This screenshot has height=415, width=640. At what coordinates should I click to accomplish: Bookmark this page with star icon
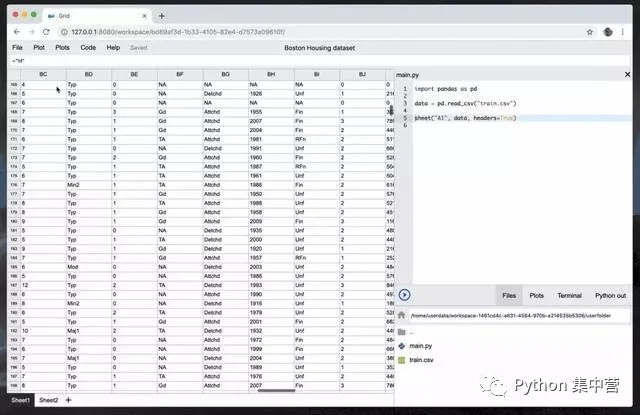pyautogui.click(x=589, y=32)
